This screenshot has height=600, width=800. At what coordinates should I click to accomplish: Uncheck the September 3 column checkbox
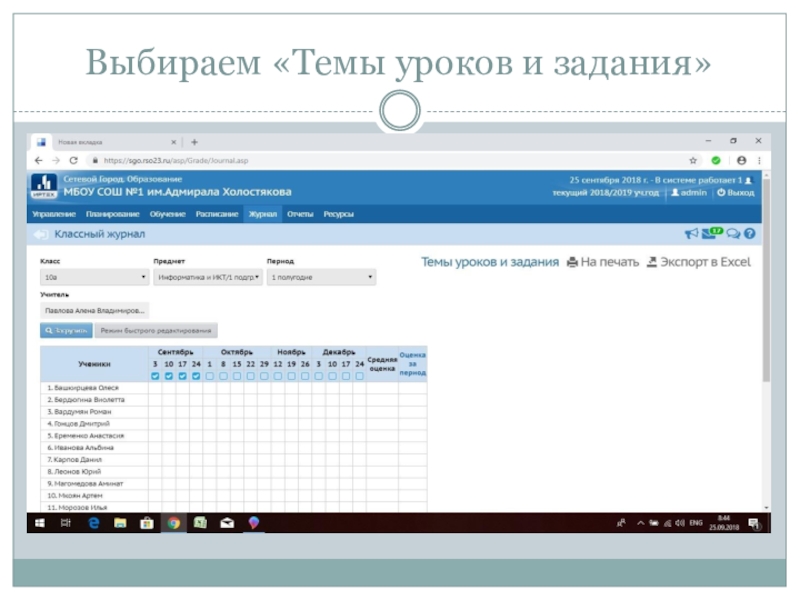pos(154,377)
